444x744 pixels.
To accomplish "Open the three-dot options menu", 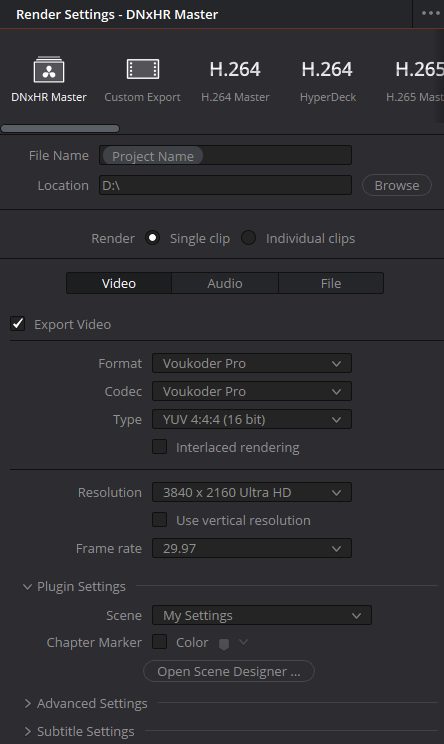I will point(431,13).
